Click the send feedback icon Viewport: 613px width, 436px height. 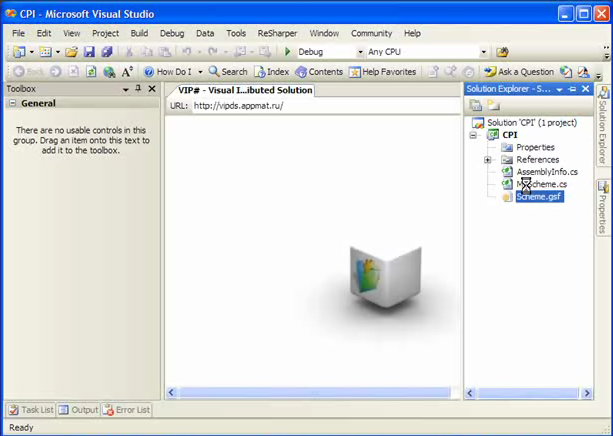(x=583, y=72)
